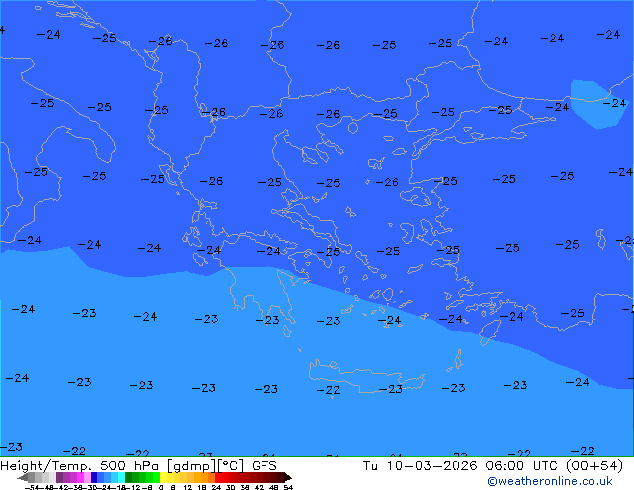Click the dark maroon right arrow end of legend
Viewport: 634px width, 490px height.
288,478
